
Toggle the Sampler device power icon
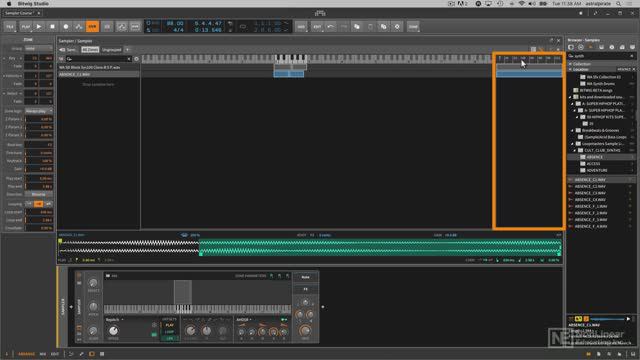(79, 275)
